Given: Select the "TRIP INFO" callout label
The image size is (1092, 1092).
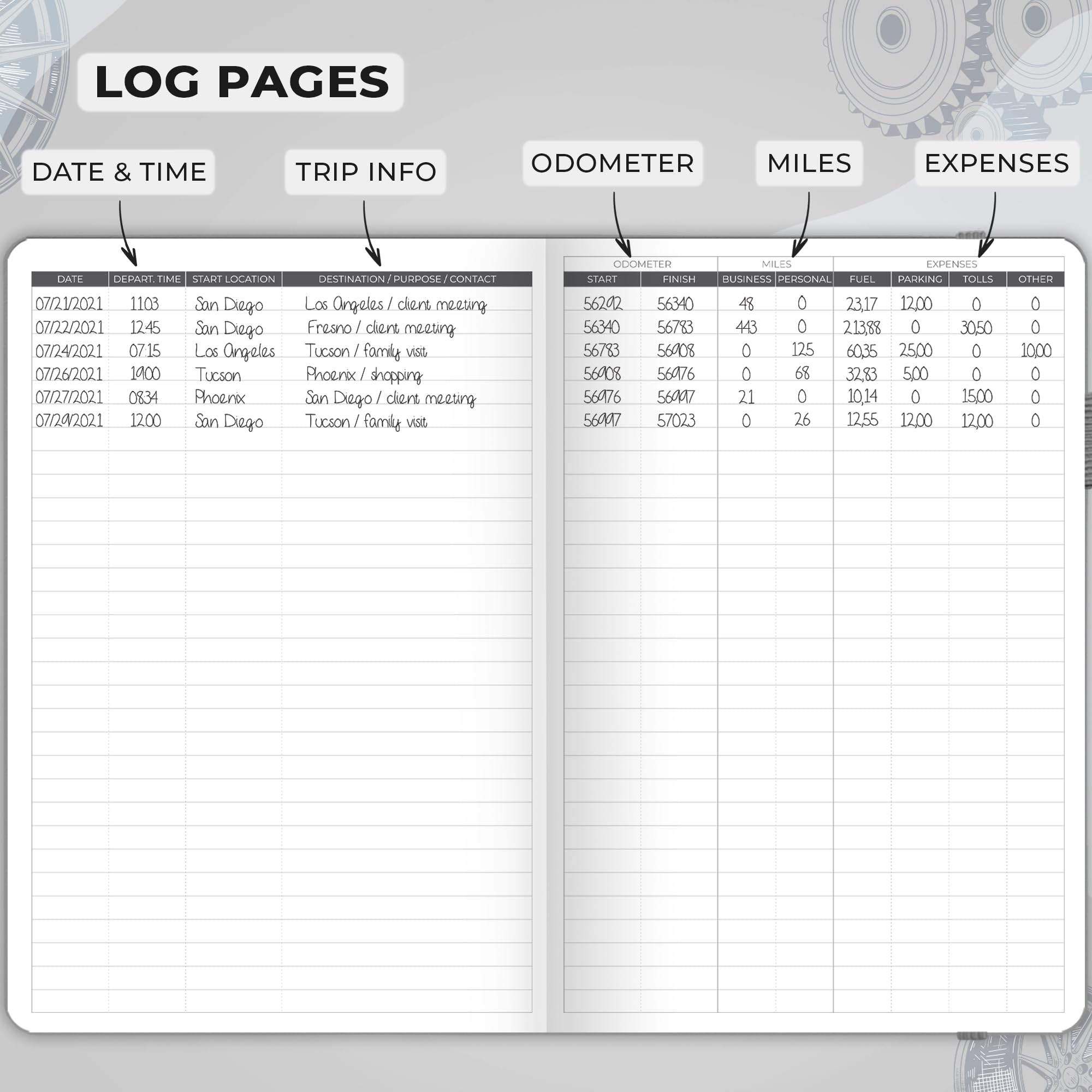Looking at the screenshot, I should [x=366, y=172].
